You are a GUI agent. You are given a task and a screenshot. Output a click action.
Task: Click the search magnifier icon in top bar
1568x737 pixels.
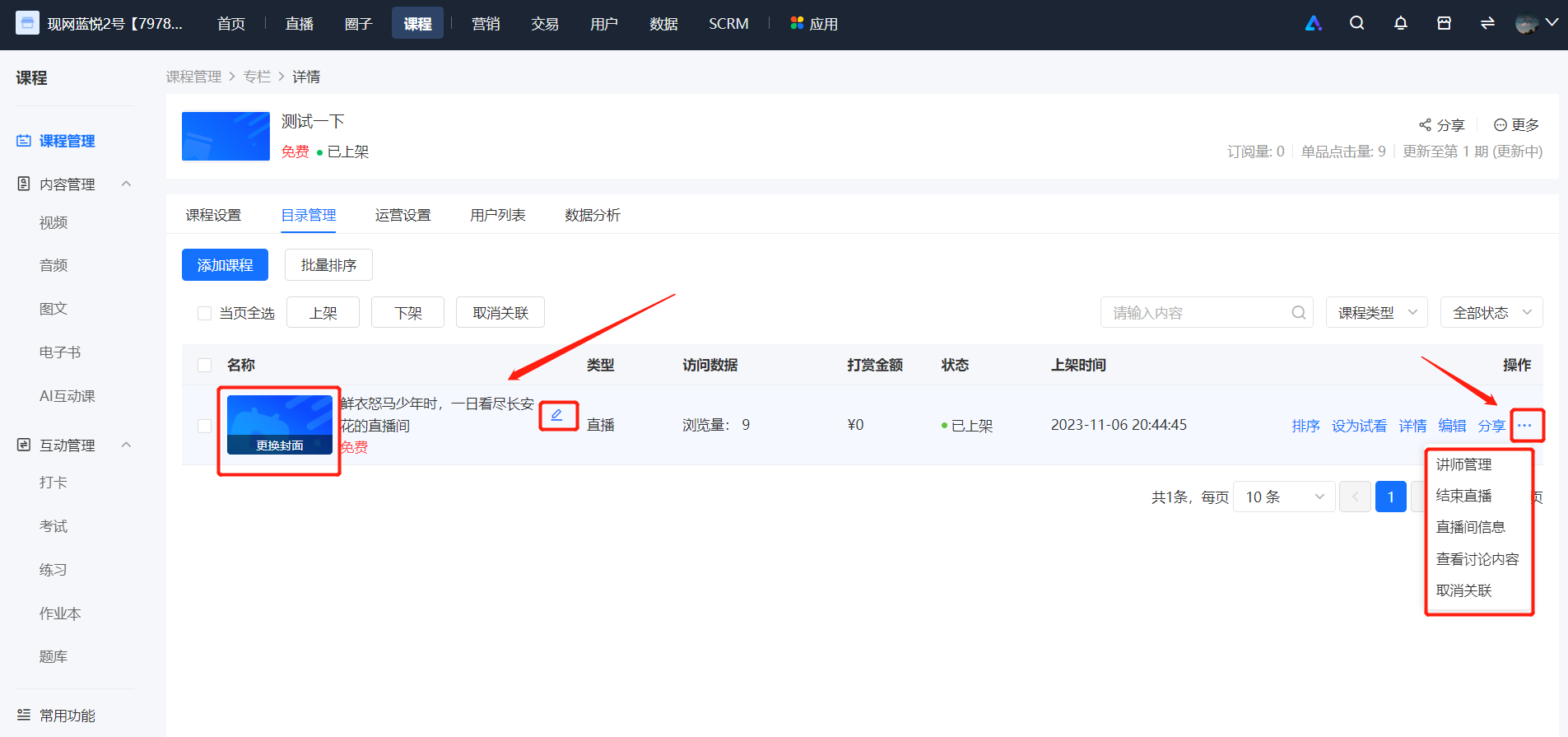click(1356, 23)
